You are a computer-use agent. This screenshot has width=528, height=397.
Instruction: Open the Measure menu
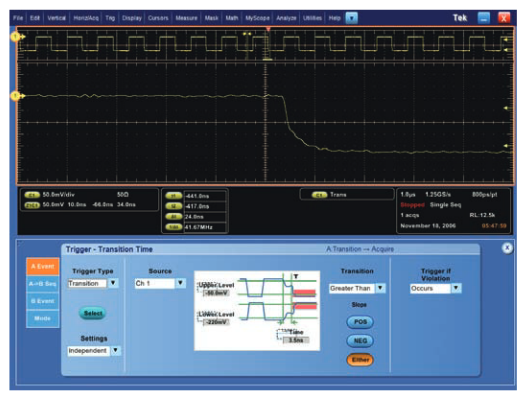tap(186, 18)
